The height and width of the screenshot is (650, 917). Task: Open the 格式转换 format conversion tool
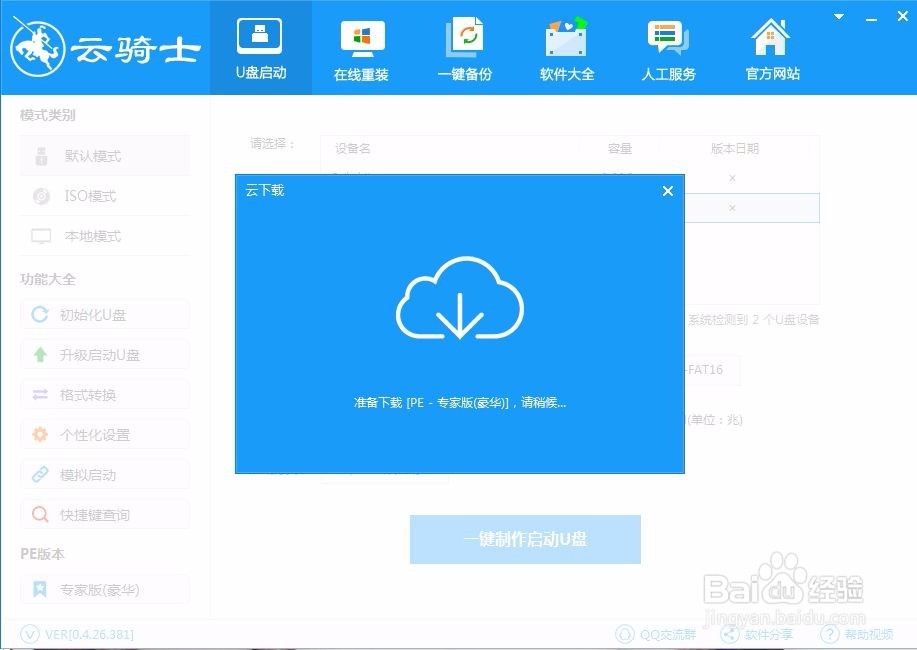(104, 394)
